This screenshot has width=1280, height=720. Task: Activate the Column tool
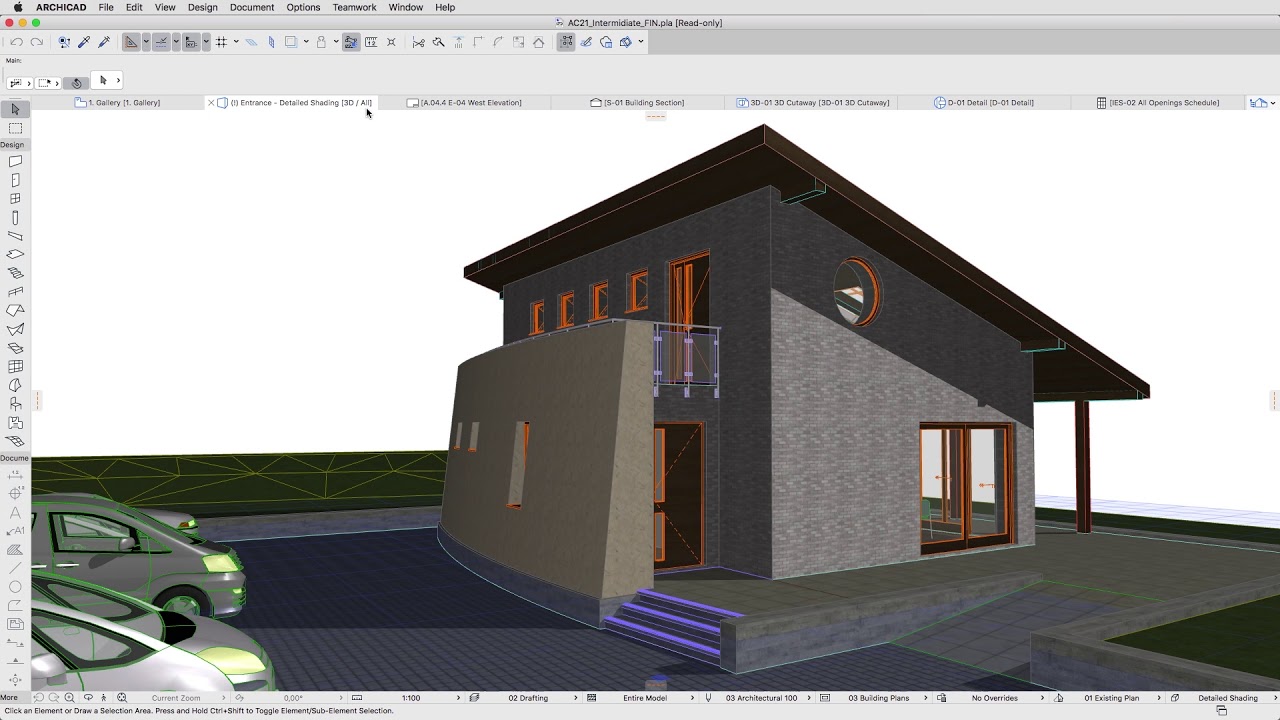pyautogui.click(x=15, y=218)
